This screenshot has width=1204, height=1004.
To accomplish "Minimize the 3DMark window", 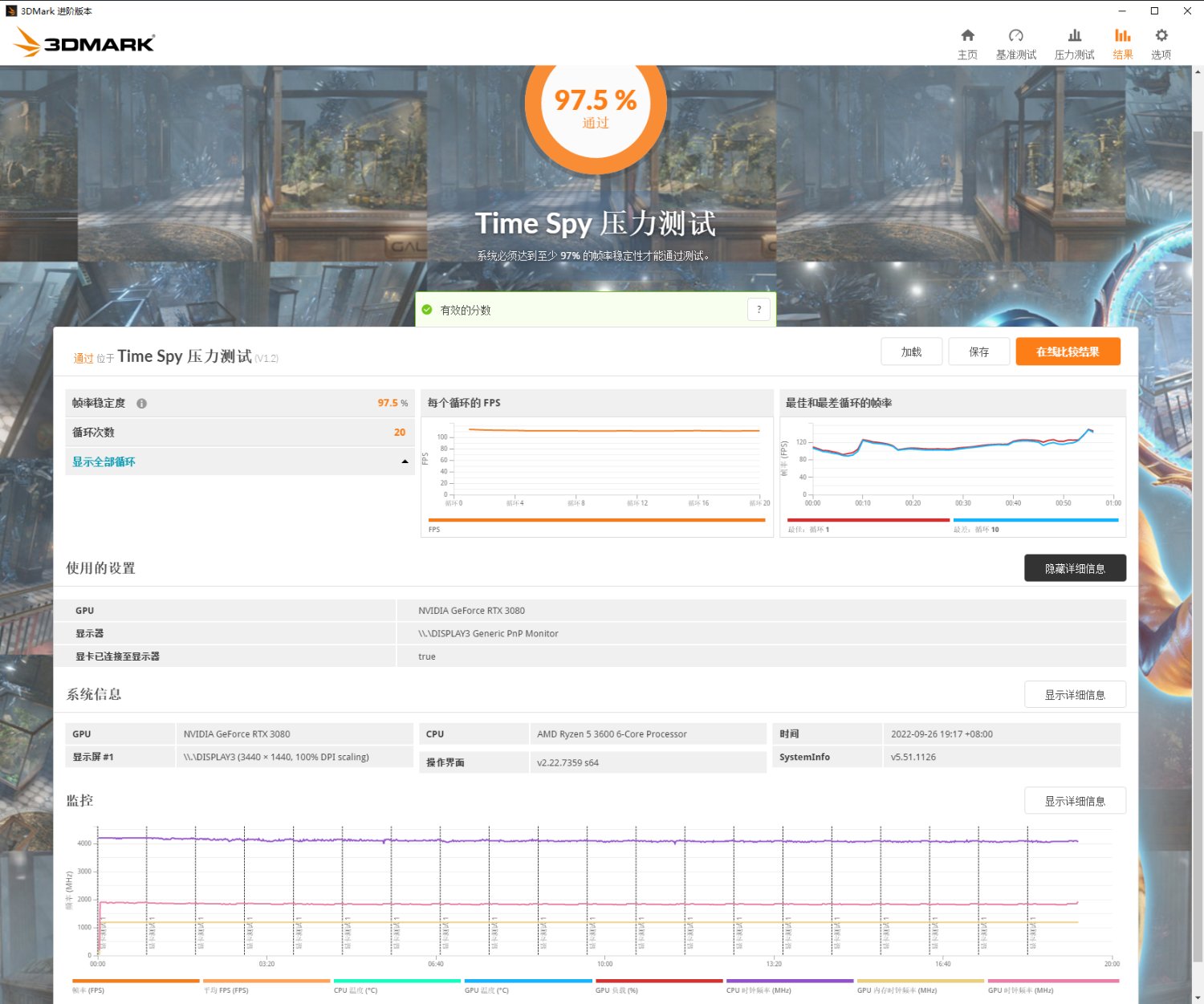I will 1122,11.
